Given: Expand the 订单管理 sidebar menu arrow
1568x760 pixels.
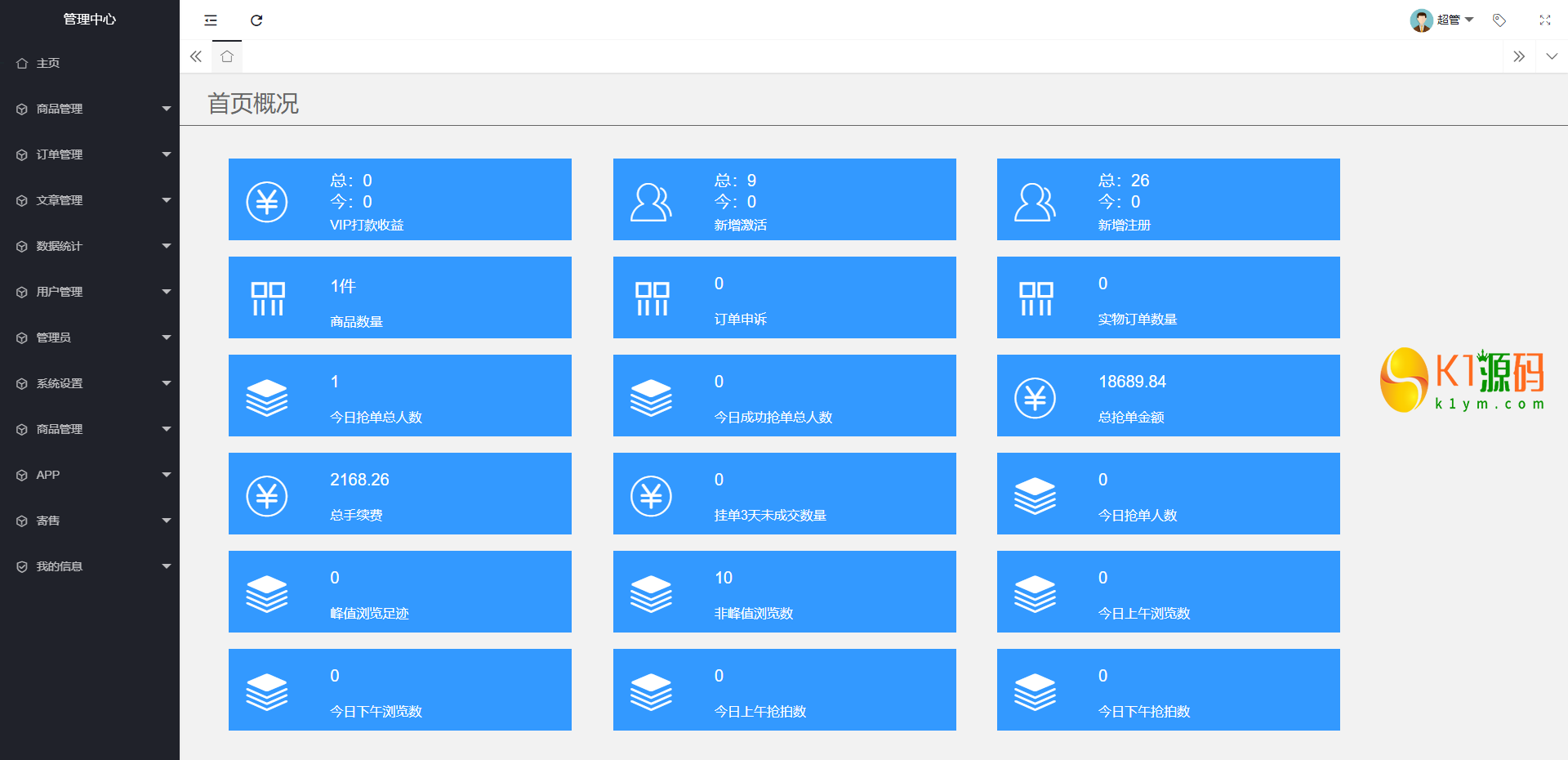Looking at the screenshot, I should point(167,154).
